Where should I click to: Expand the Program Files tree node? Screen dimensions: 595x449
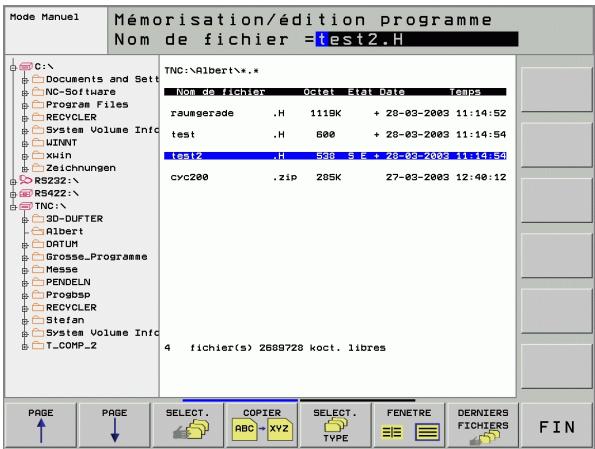point(25,106)
